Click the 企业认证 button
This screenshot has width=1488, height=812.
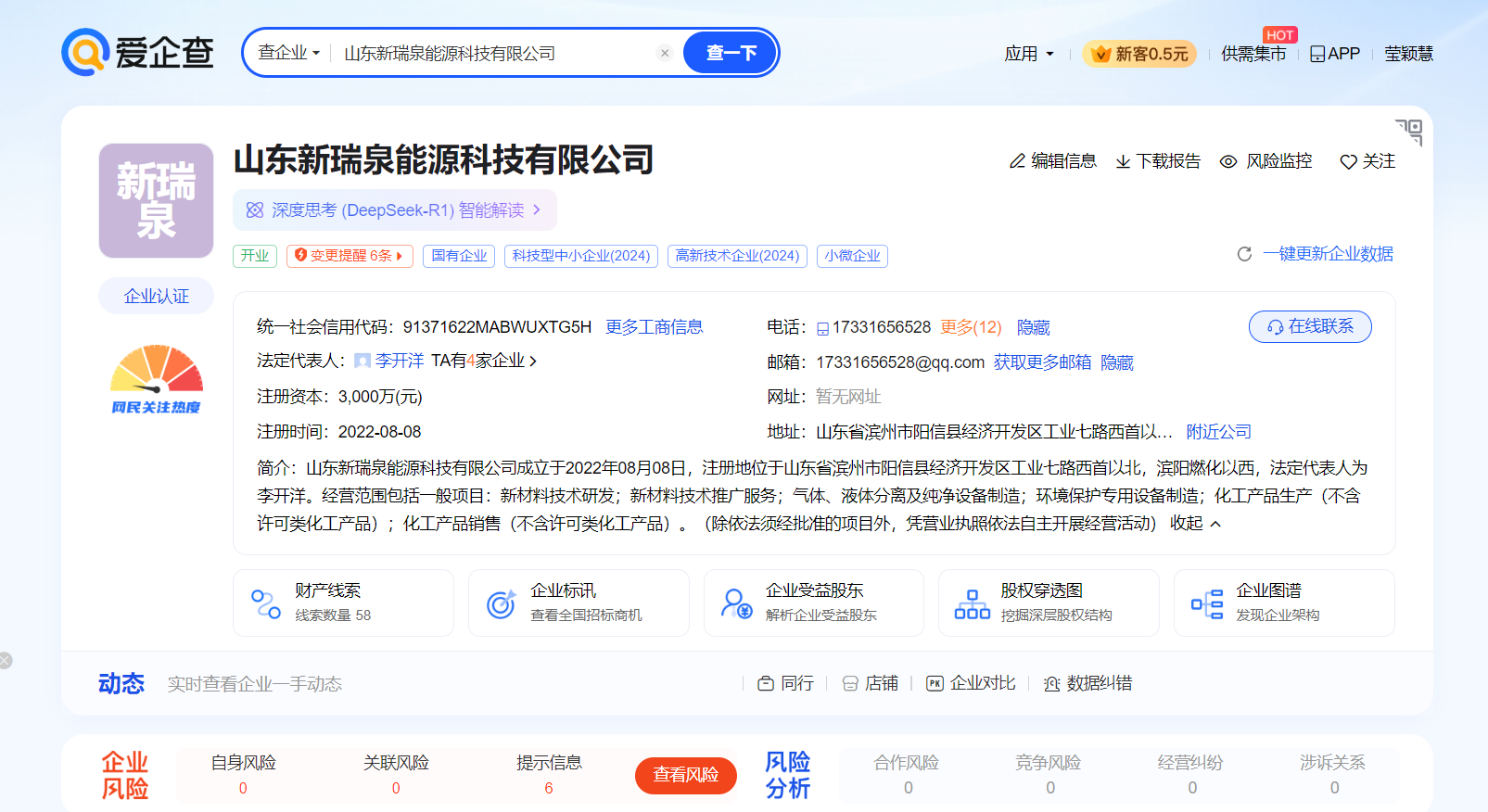pyautogui.click(x=157, y=296)
